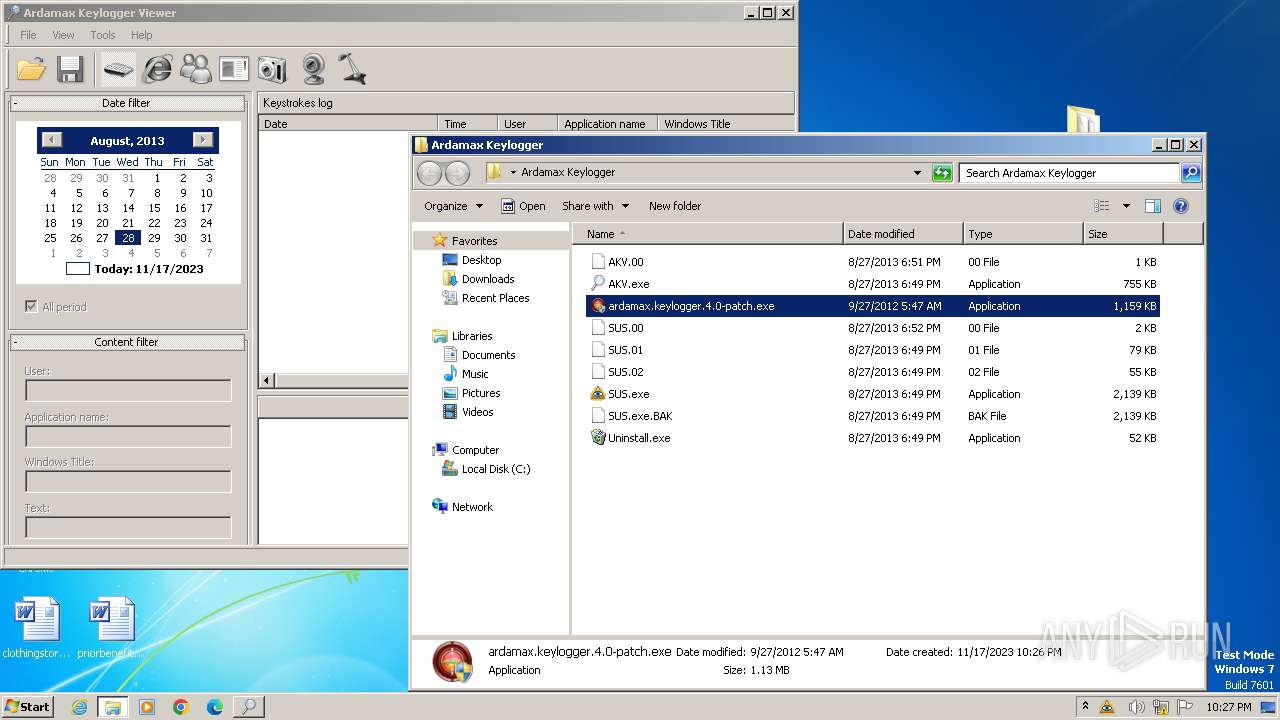Click the Windows Start button
This screenshot has width=1280, height=720.
28,706
